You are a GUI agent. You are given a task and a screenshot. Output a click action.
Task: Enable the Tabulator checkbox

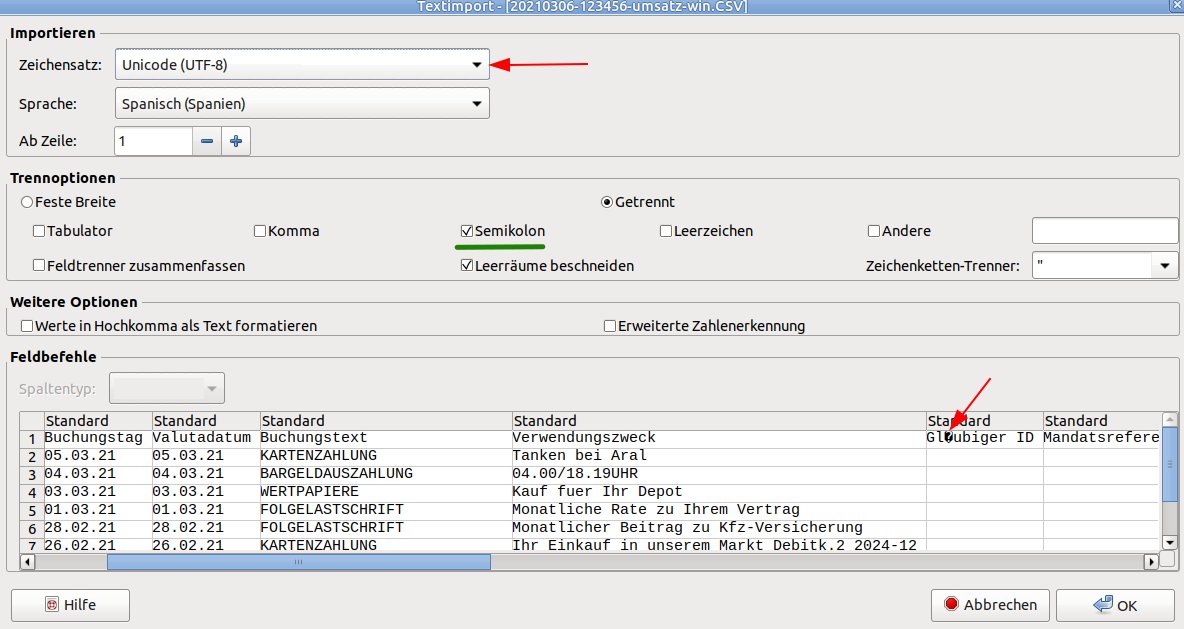pyautogui.click(x=39, y=231)
